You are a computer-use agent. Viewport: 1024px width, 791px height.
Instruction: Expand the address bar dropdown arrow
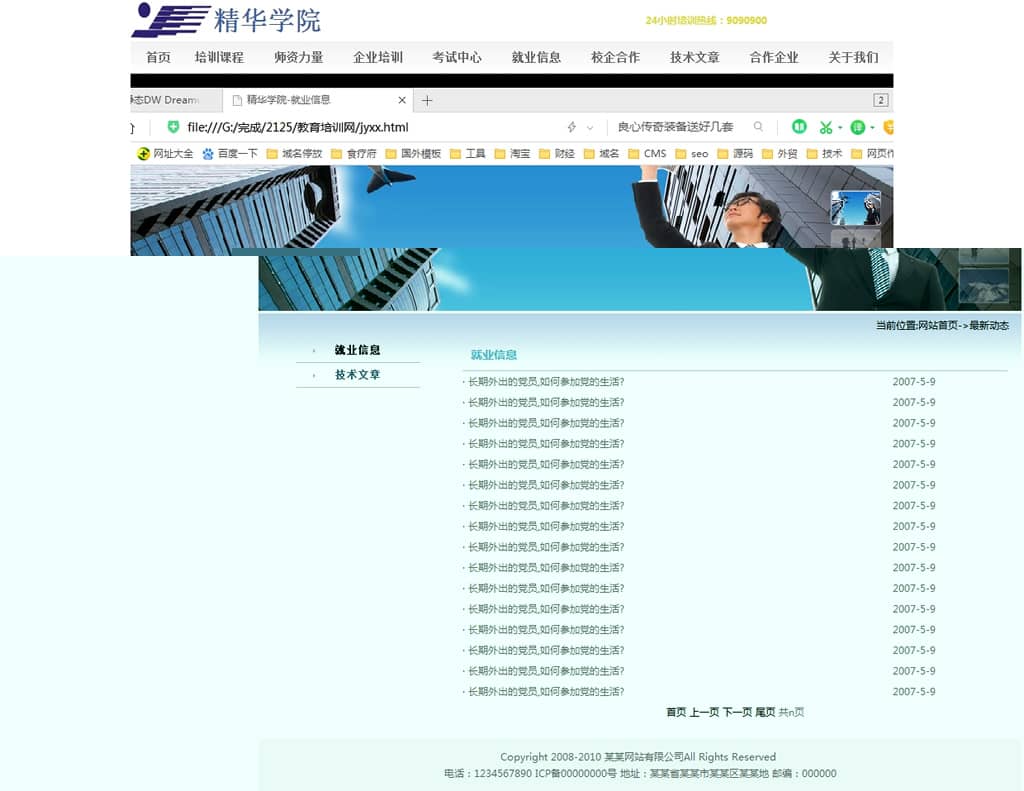click(590, 128)
